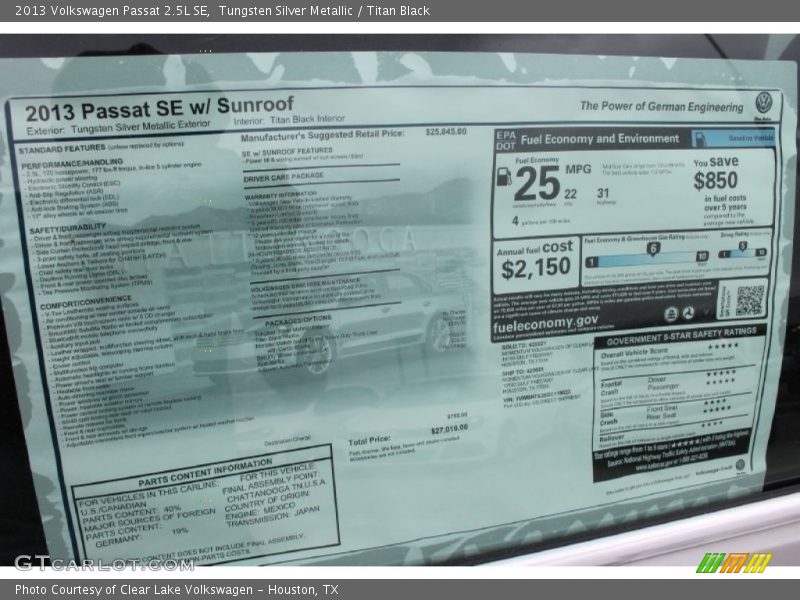
Task: Toggle the five-star Overall Vehicle Score rating
Action: [723, 345]
